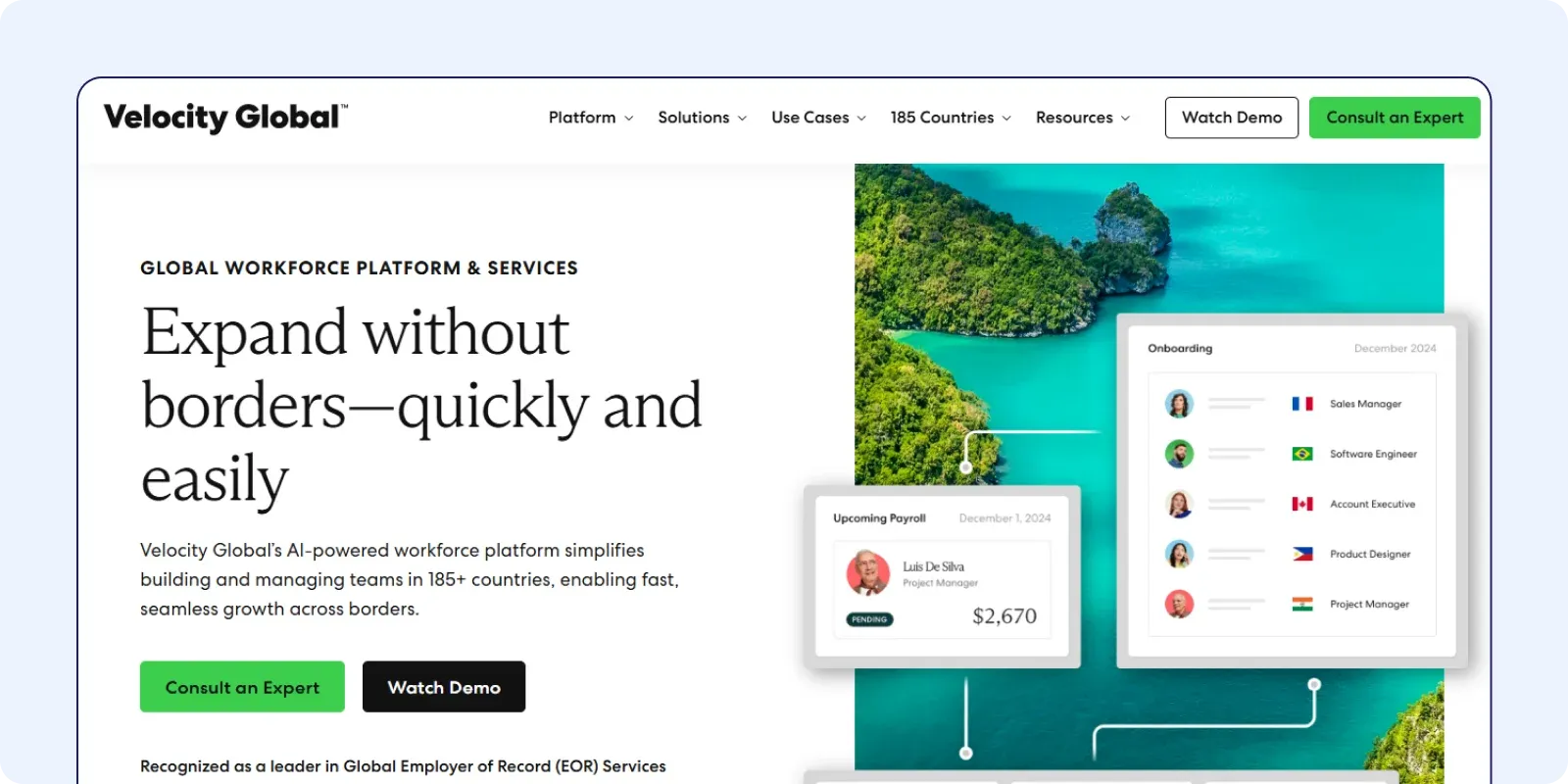The width and height of the screenshot is (1568, 784).
Task: Click the France flag beside Sales Manager
Action: point(1302,404)
